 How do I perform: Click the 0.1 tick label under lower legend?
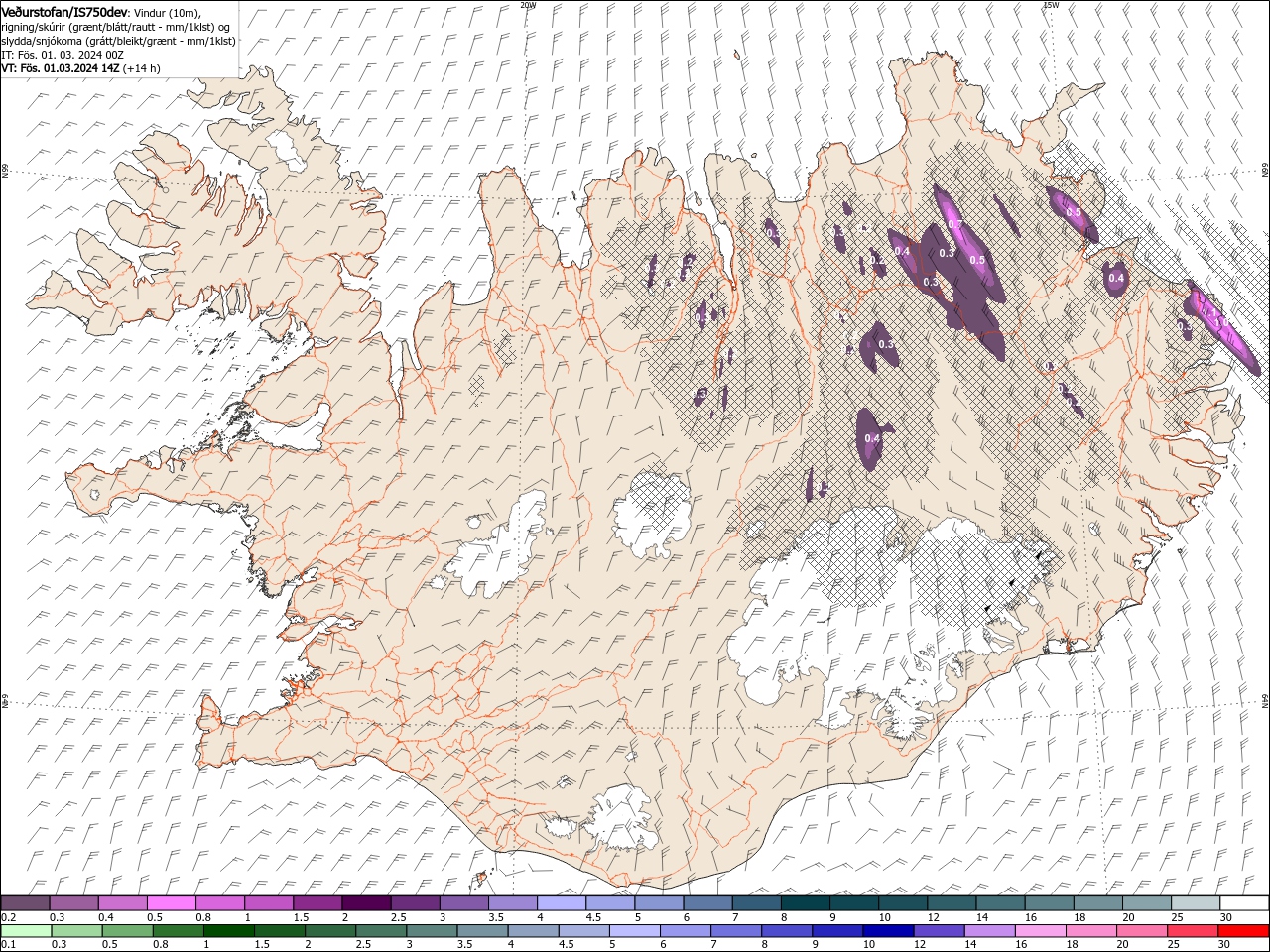pyautogui.click(x=7, y=945)
